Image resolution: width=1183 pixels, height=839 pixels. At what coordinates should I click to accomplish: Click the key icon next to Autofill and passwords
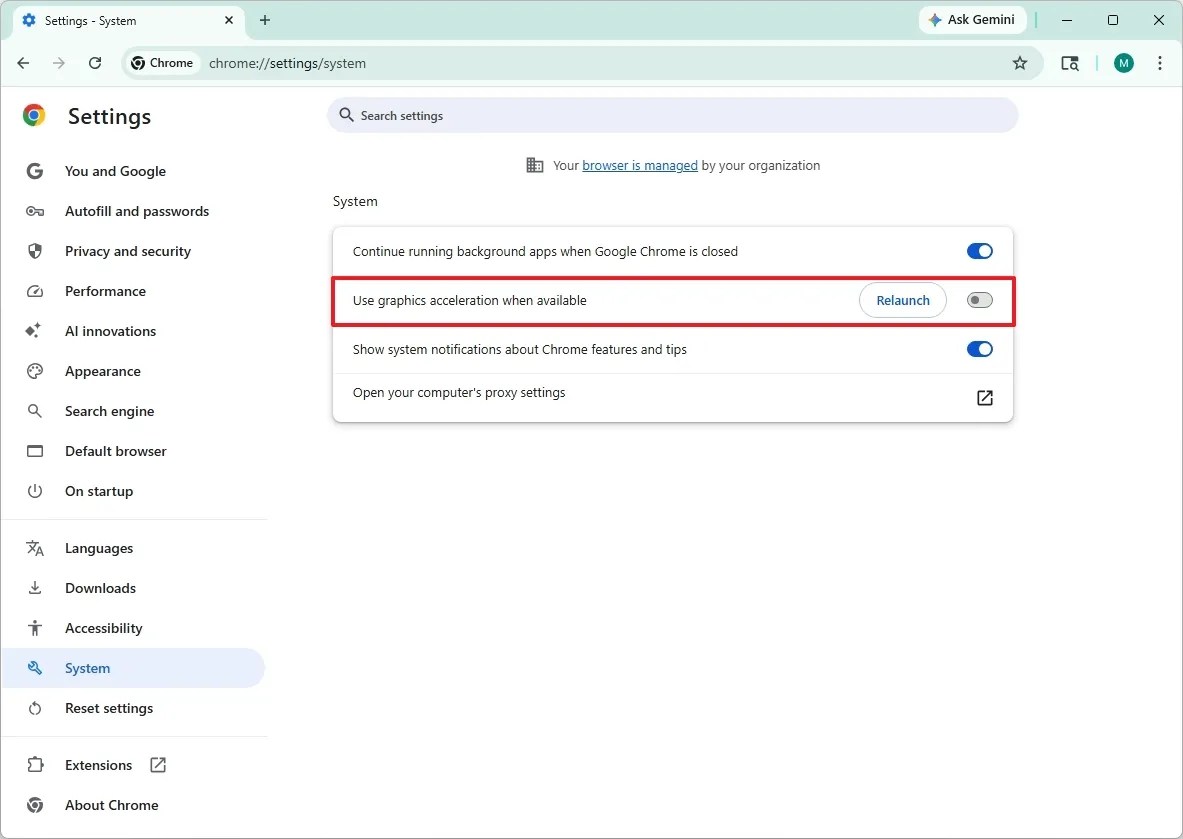pos(35,211)
